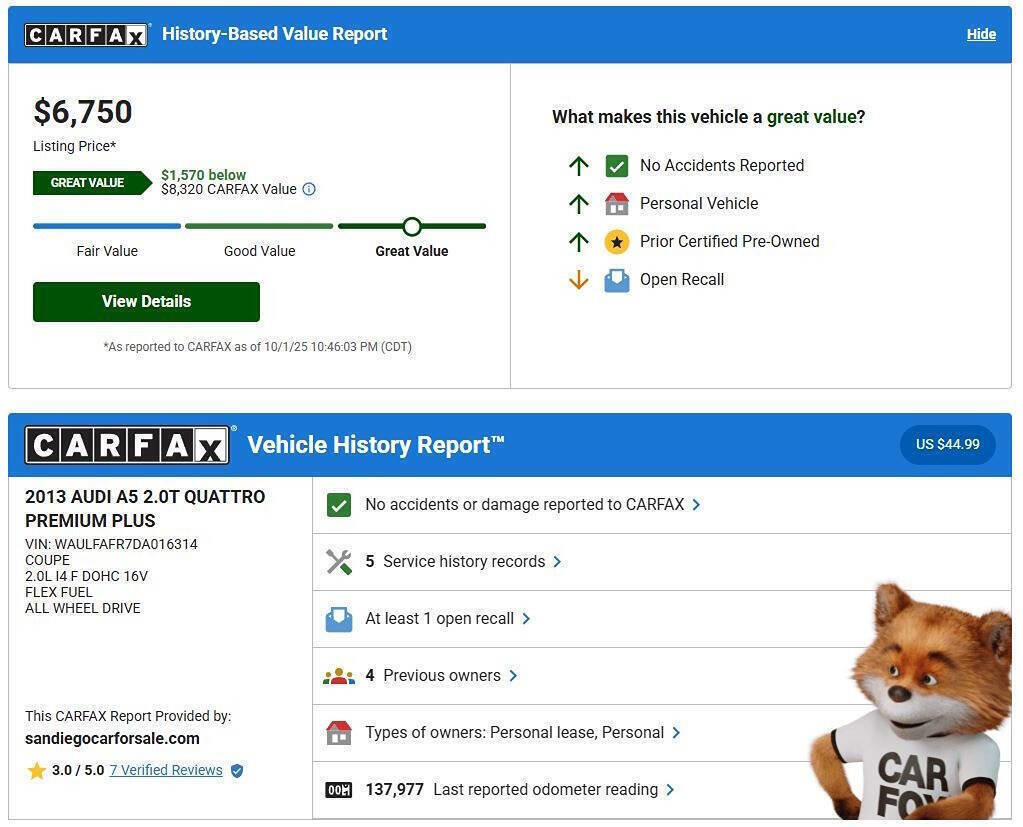This screenshot has width=1023, height=827.
Task: Click the info icon beside CARFAX Value
Action: [309, 189]
